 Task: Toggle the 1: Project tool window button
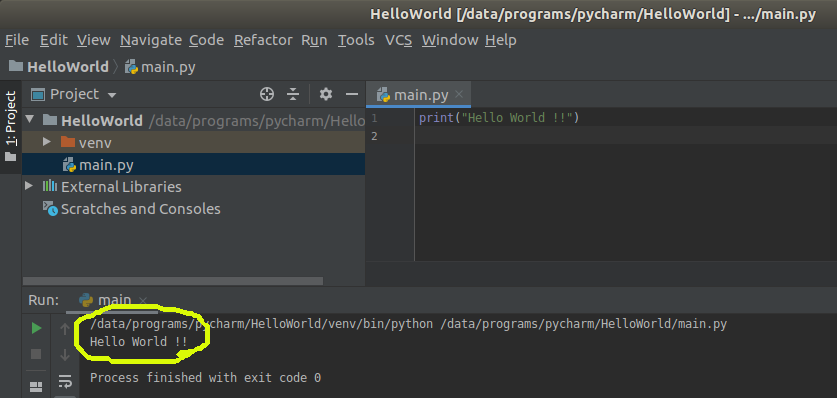10,127
